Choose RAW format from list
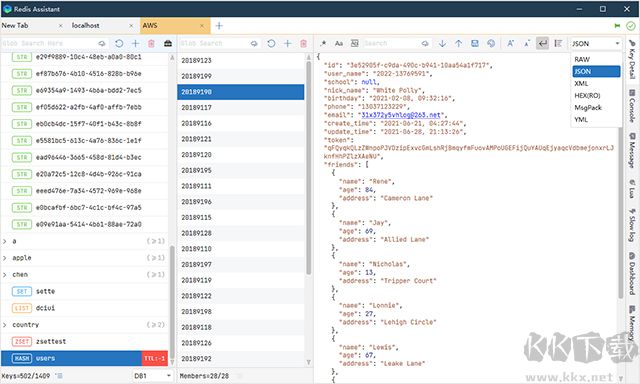This screenshot has width=640, height=384. (596, 59)
